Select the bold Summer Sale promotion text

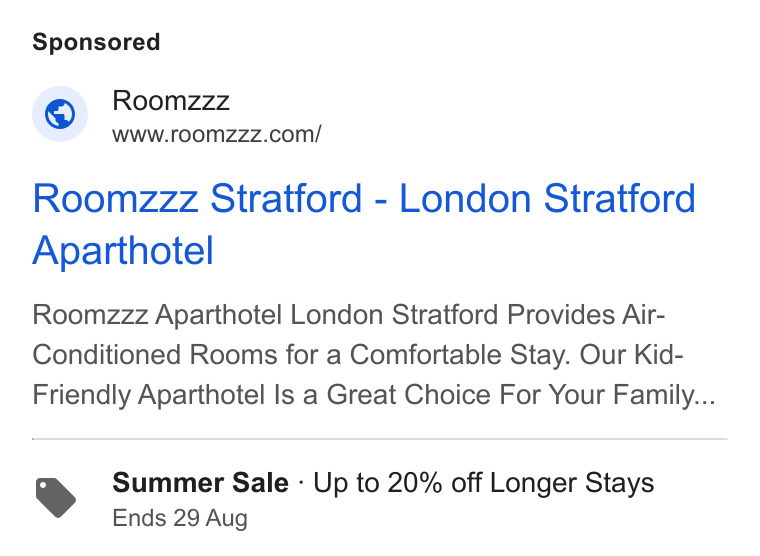(x=201, y=483)
